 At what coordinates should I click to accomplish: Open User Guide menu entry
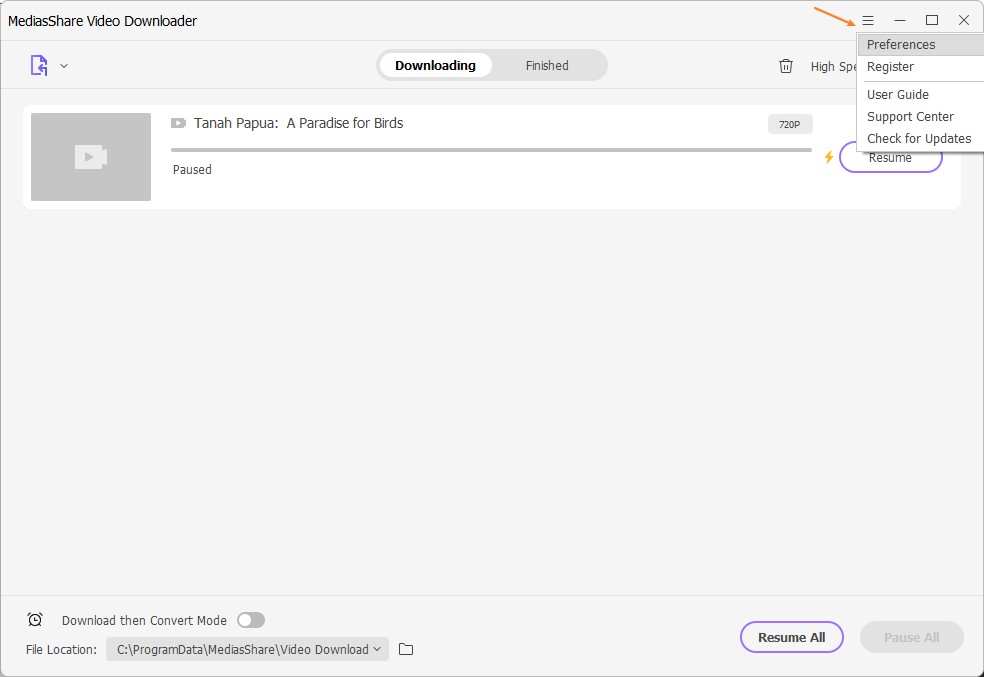897,95
